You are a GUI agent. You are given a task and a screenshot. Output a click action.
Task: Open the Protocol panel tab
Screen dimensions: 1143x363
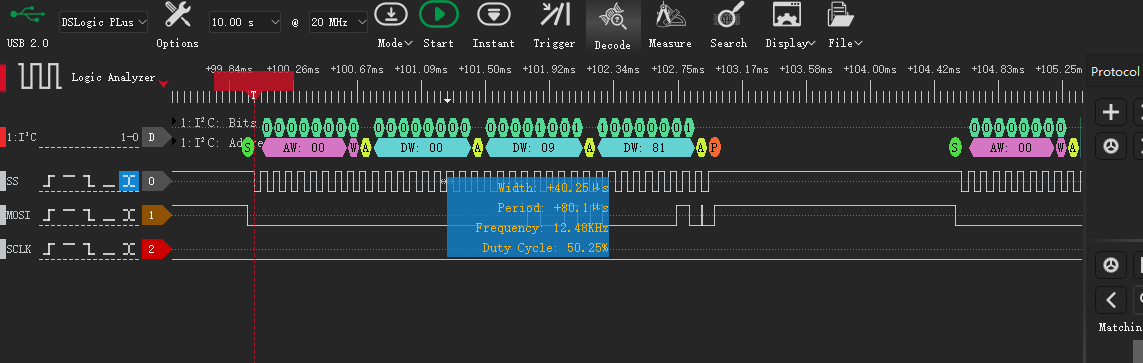pyautogui.click(x=1115, y=71)
